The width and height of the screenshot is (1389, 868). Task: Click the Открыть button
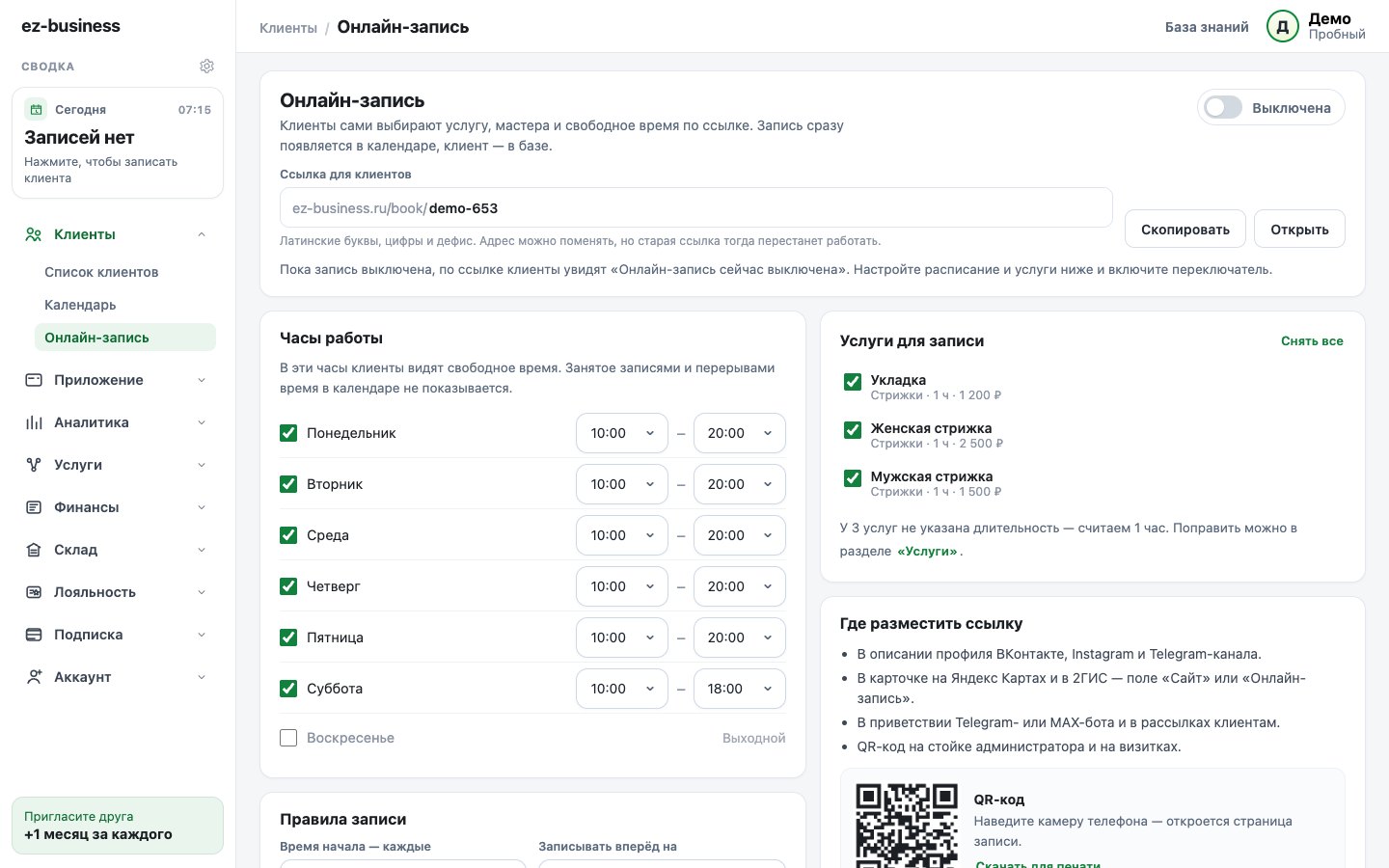click(x=1299, y=230)
